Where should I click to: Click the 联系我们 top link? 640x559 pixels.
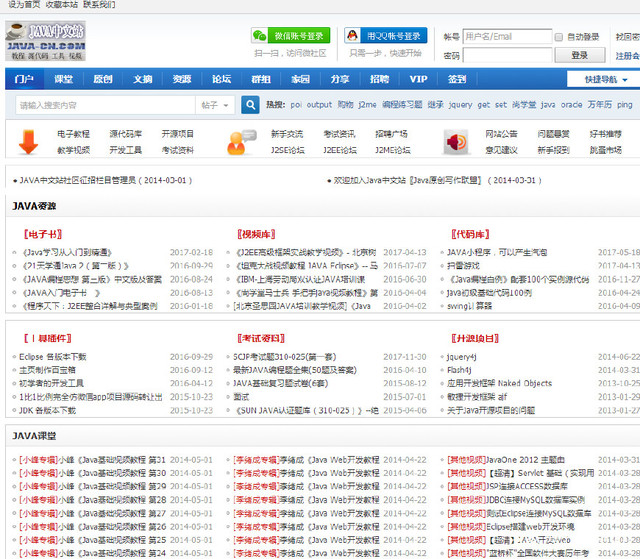[99, 4]
